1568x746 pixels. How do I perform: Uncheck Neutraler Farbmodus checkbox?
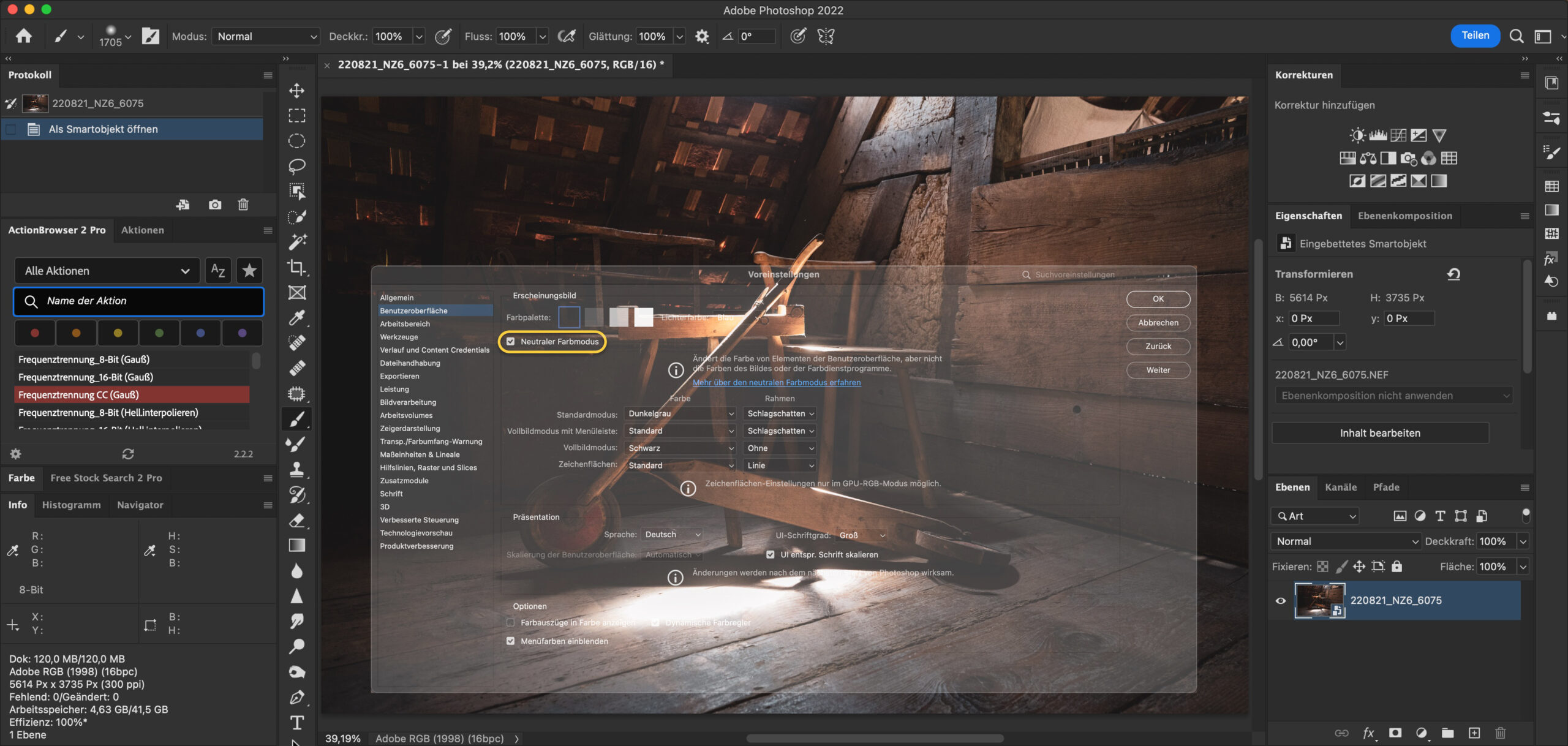click(x=511, y=342)
